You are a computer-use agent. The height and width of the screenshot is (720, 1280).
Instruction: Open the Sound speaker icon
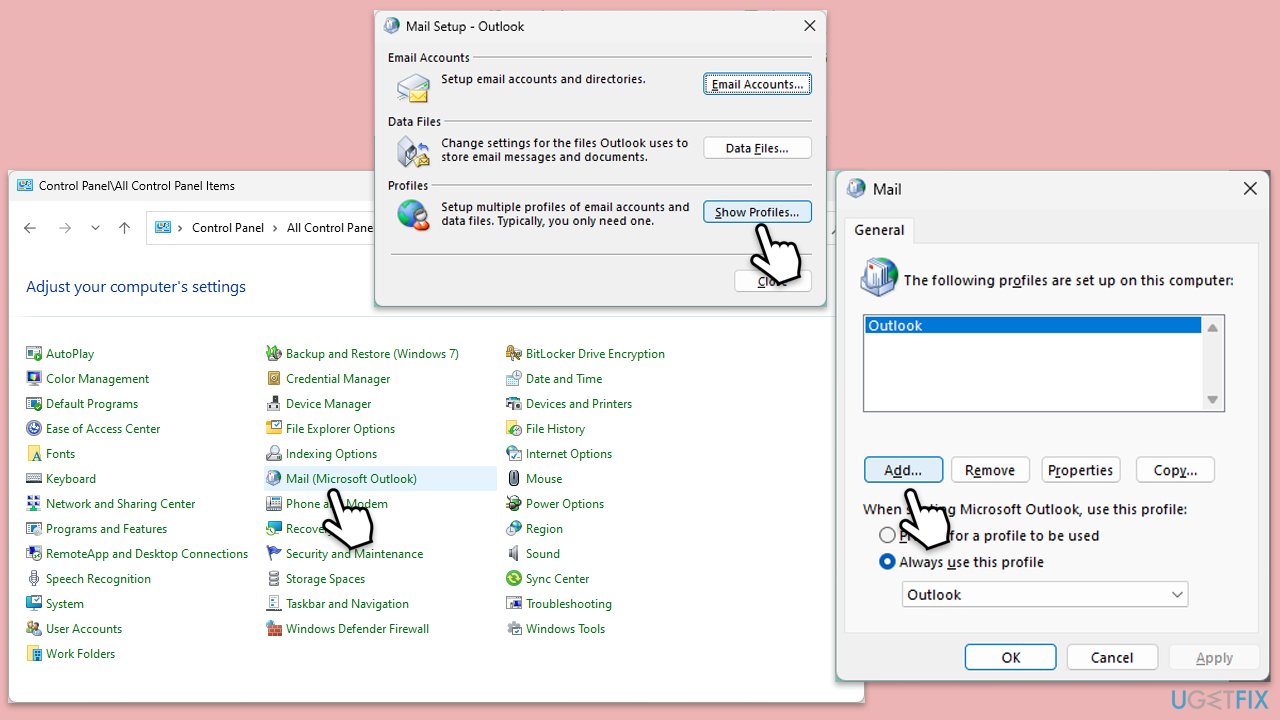514,554
